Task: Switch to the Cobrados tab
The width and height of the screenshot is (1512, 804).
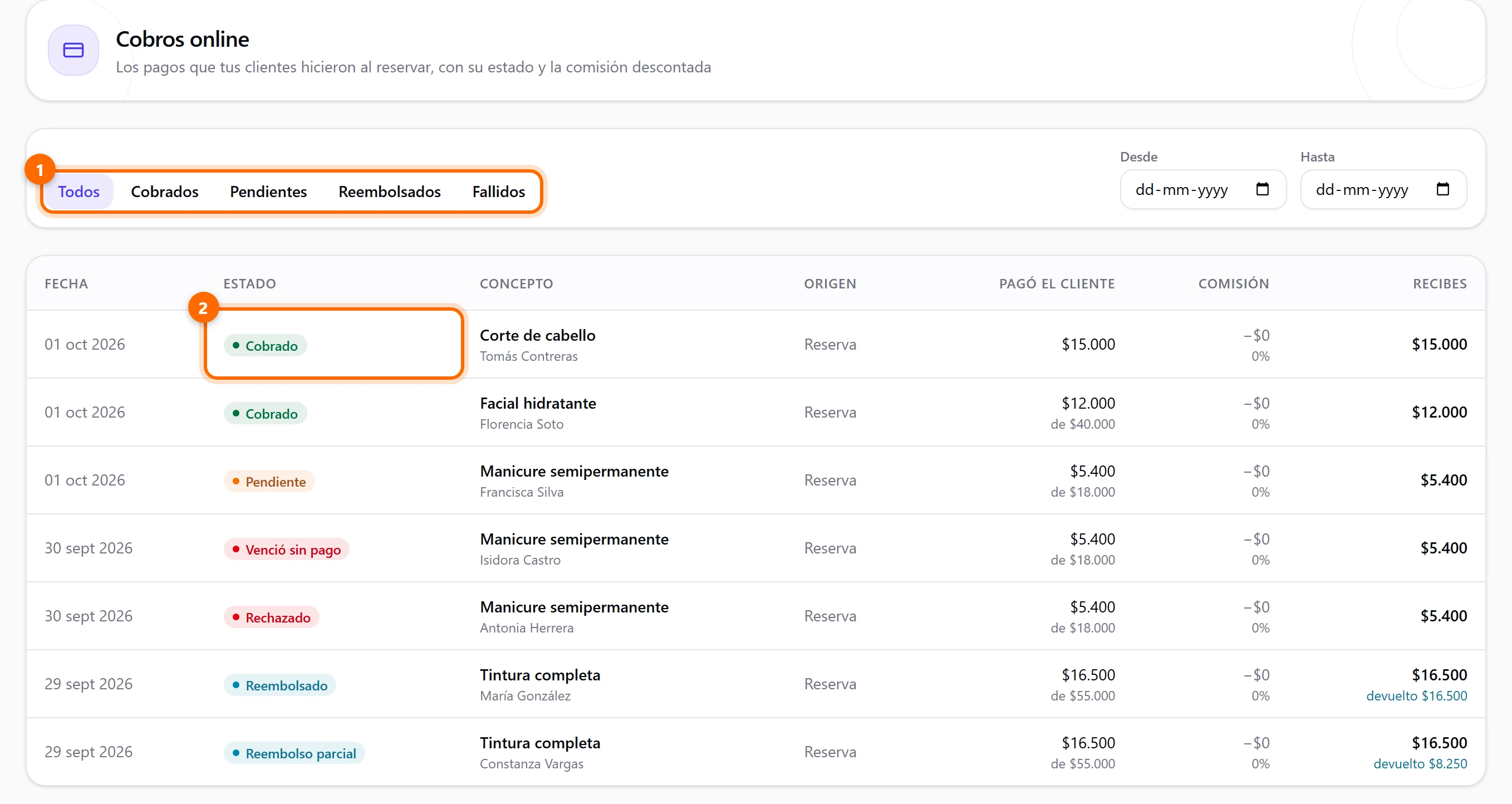Action: [164, 192]
